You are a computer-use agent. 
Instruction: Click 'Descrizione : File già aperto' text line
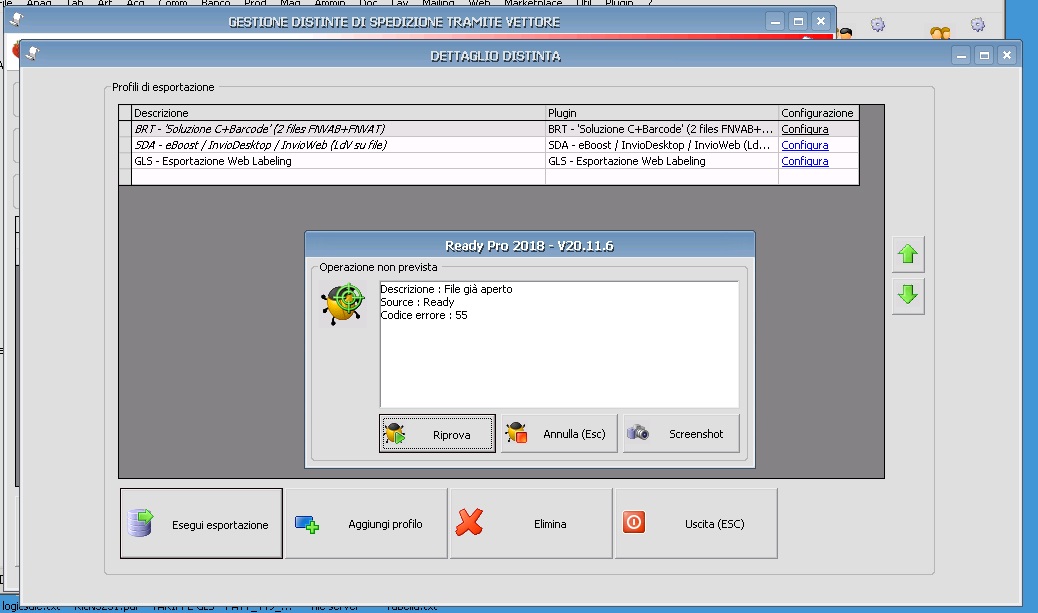pos(446,289)
